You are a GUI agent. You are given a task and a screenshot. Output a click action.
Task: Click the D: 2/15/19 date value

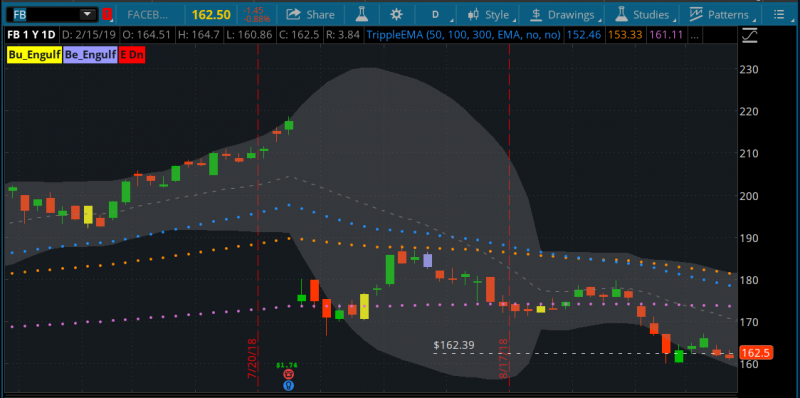89,36
